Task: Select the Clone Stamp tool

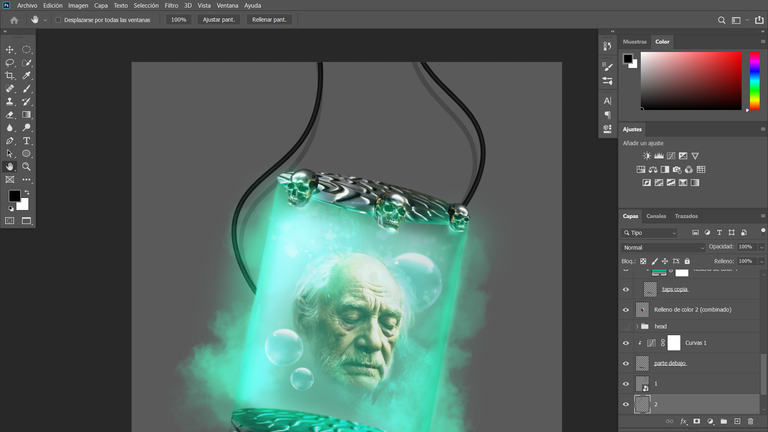Action: pos(10,101)
